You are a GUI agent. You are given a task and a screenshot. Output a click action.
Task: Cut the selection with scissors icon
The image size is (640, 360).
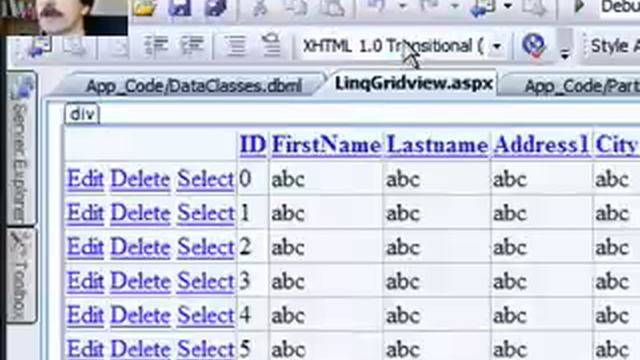pyautogui.click(x=259, y=7)
